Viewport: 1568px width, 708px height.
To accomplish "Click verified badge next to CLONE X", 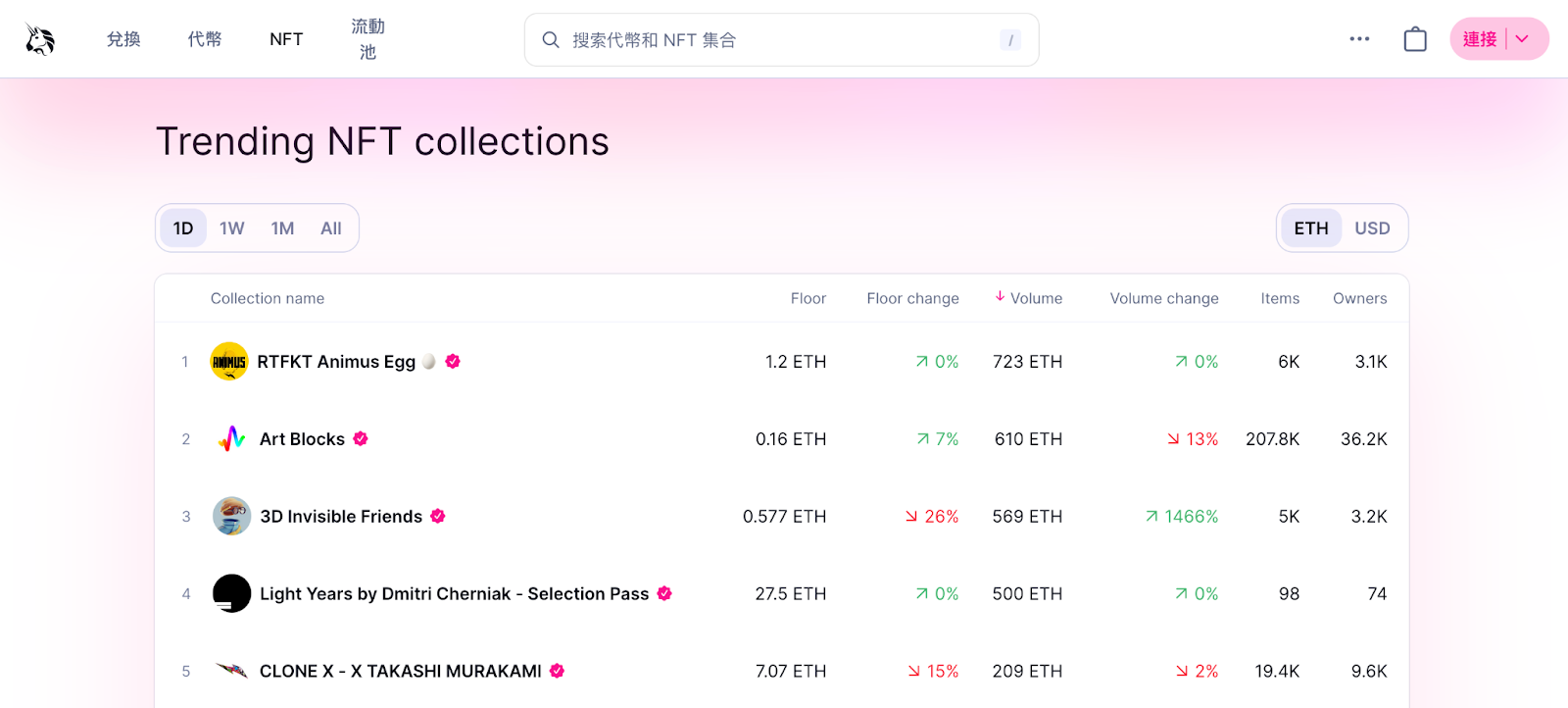I will point(557,672).
